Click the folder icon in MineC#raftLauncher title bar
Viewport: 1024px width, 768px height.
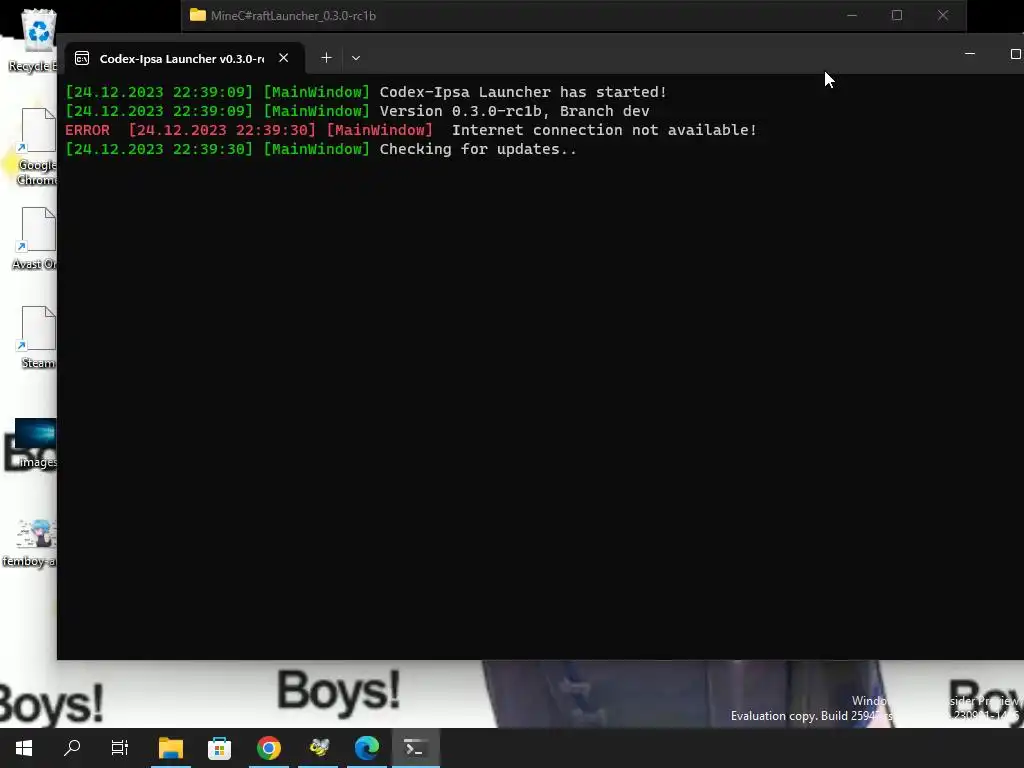tap(198, 15)
